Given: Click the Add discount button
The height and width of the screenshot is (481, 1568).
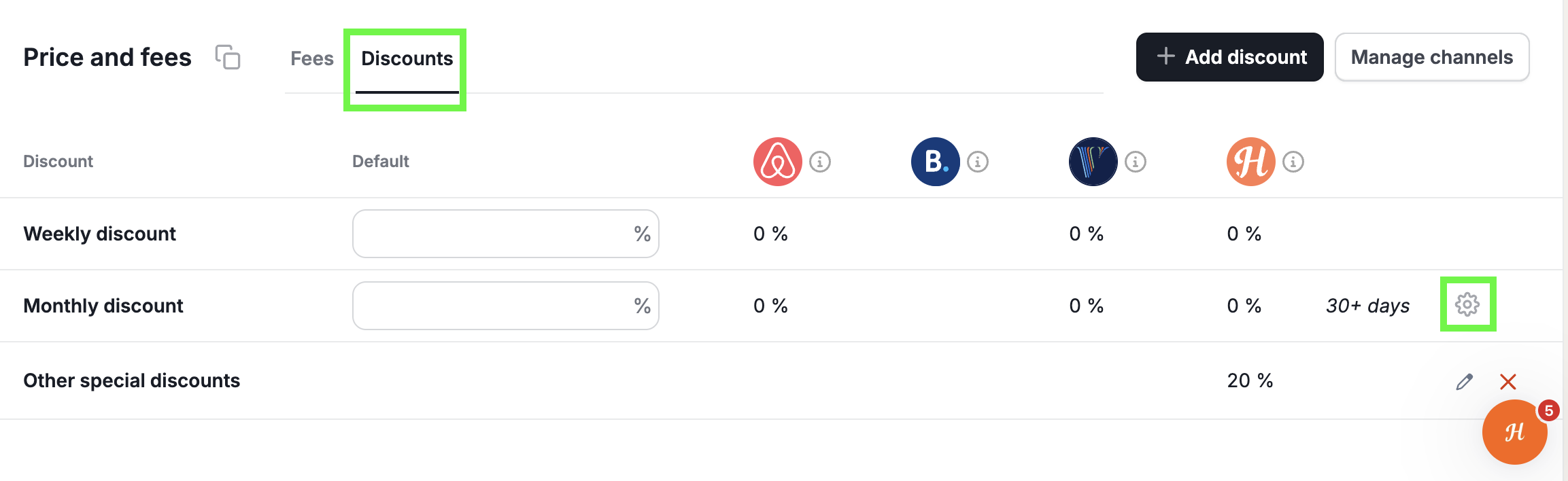Looking at the screenshot, I should 1230,57.
